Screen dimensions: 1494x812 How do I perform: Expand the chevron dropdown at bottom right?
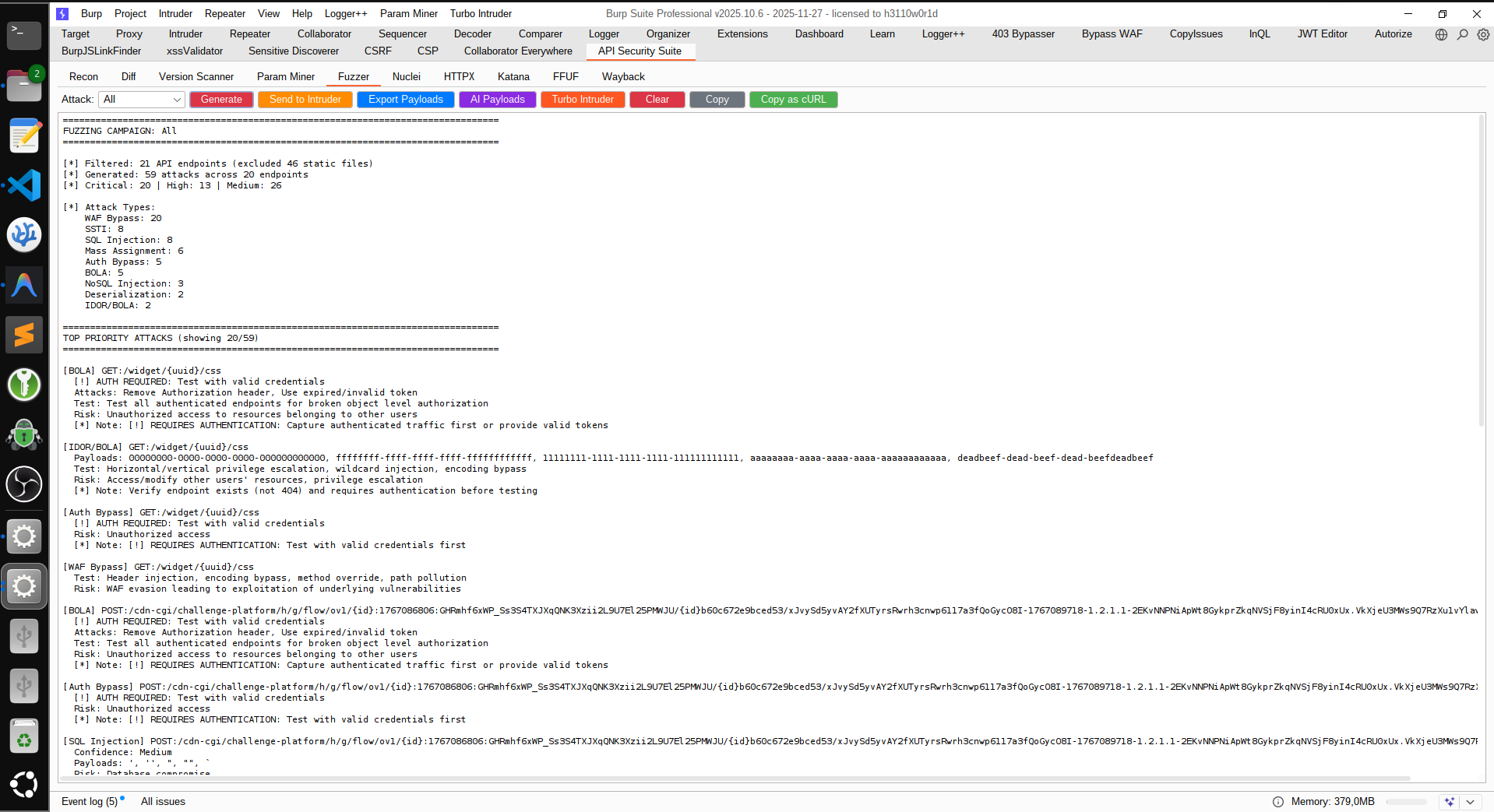[x=1471, y=801]
